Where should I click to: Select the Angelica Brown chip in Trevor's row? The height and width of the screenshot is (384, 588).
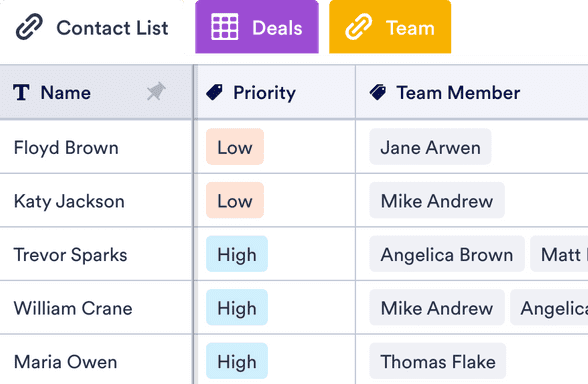[447, 254]
